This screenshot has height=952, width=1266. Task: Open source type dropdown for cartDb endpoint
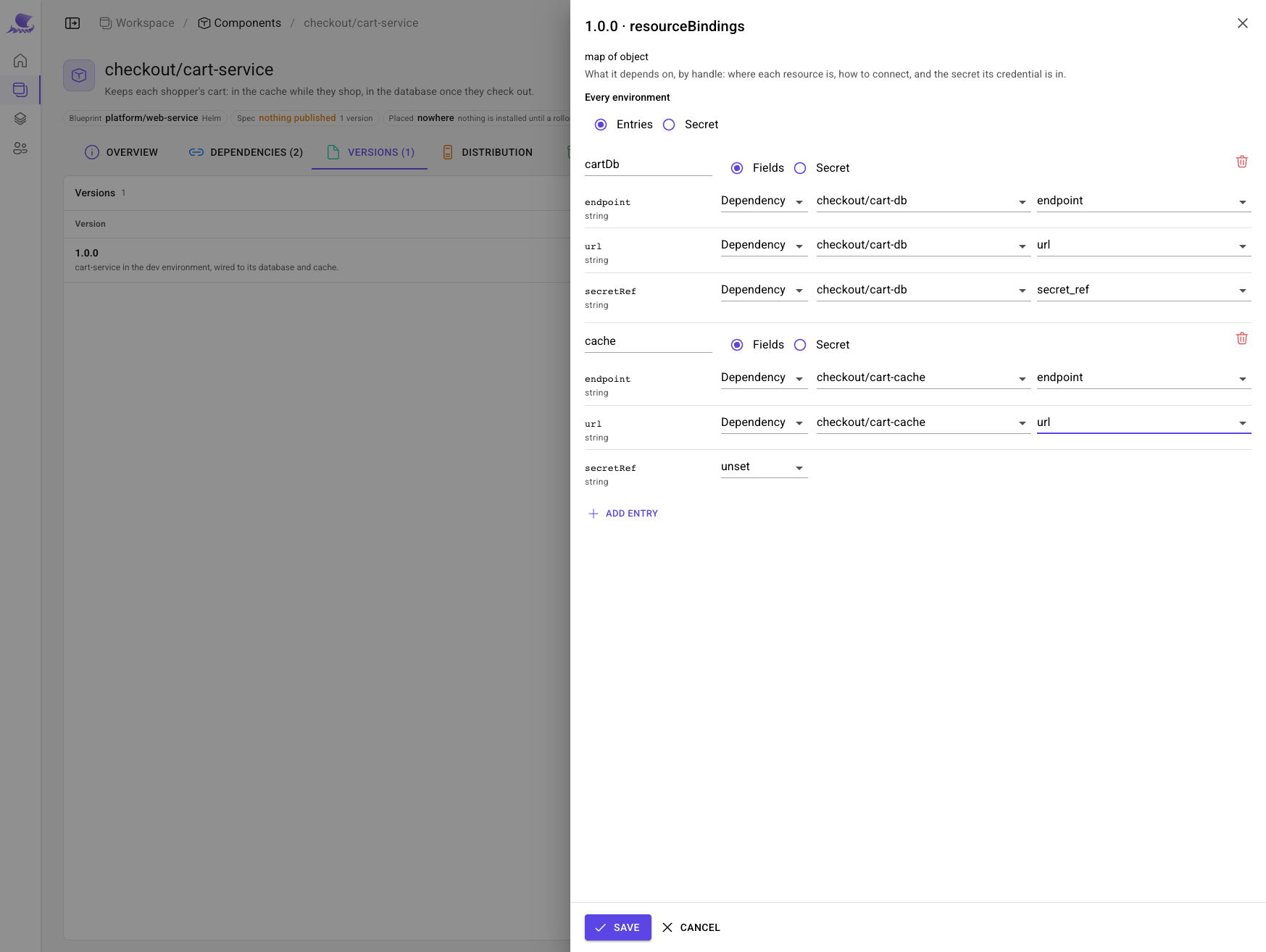pos(764,201)
